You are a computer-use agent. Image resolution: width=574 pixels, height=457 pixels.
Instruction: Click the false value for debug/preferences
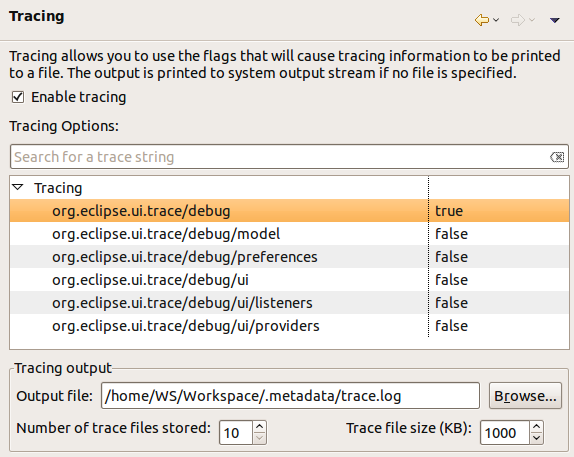tap(451, 257)
